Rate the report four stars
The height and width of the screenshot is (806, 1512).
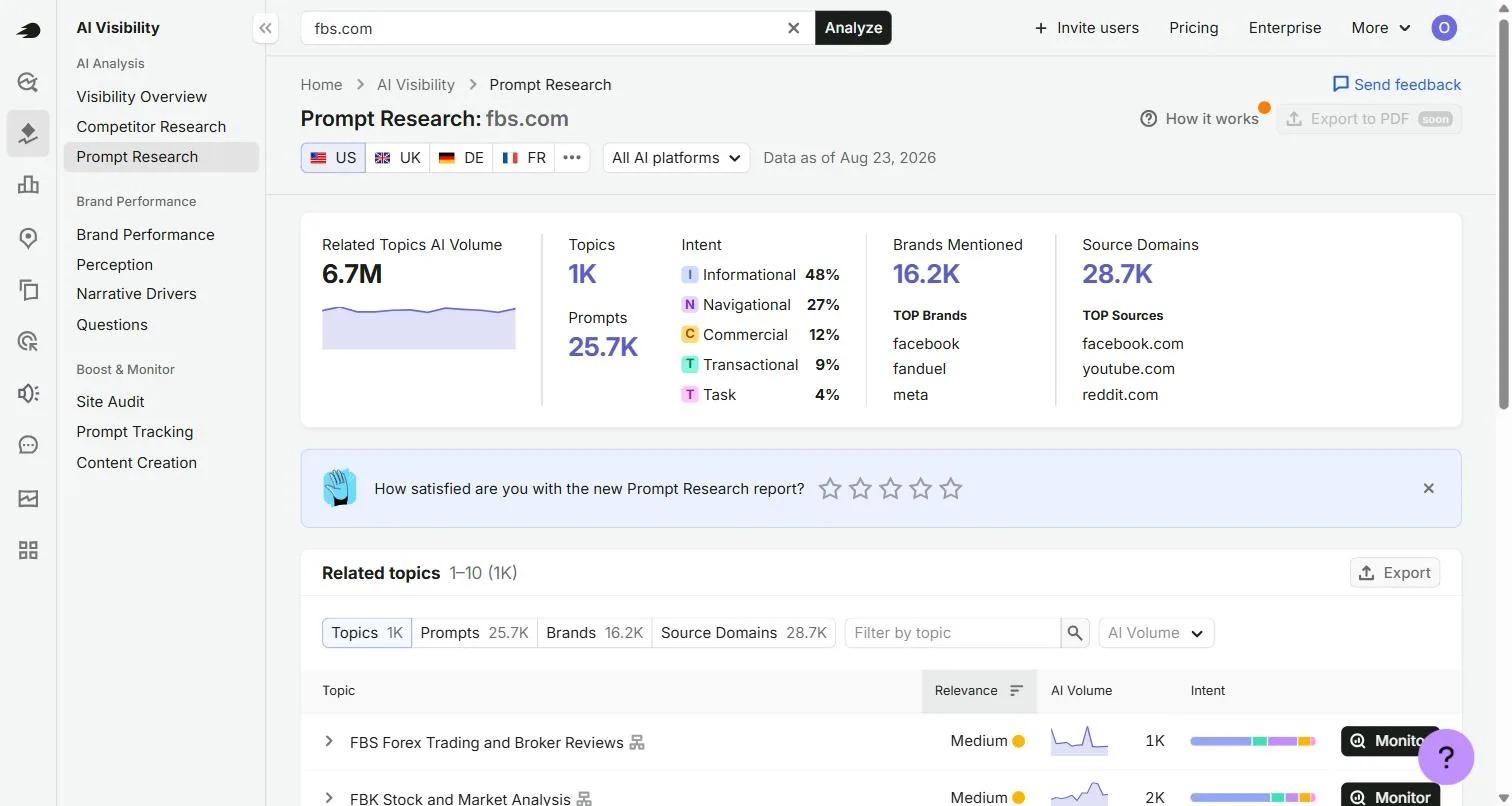(x=921, y=488)
